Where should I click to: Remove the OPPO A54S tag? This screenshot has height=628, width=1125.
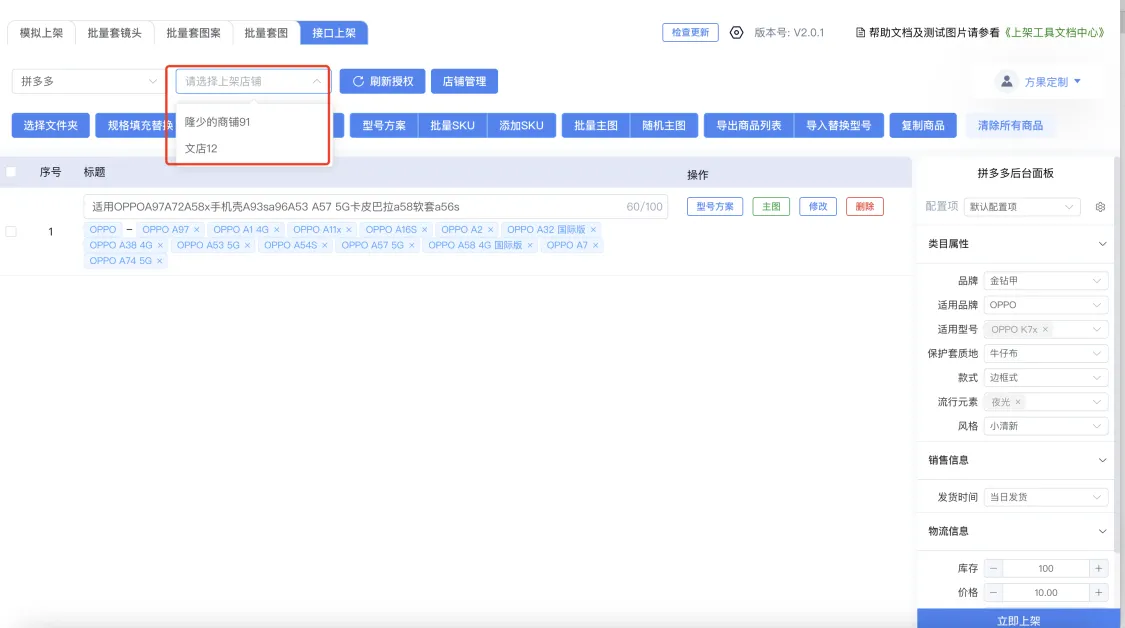(325, 245)
